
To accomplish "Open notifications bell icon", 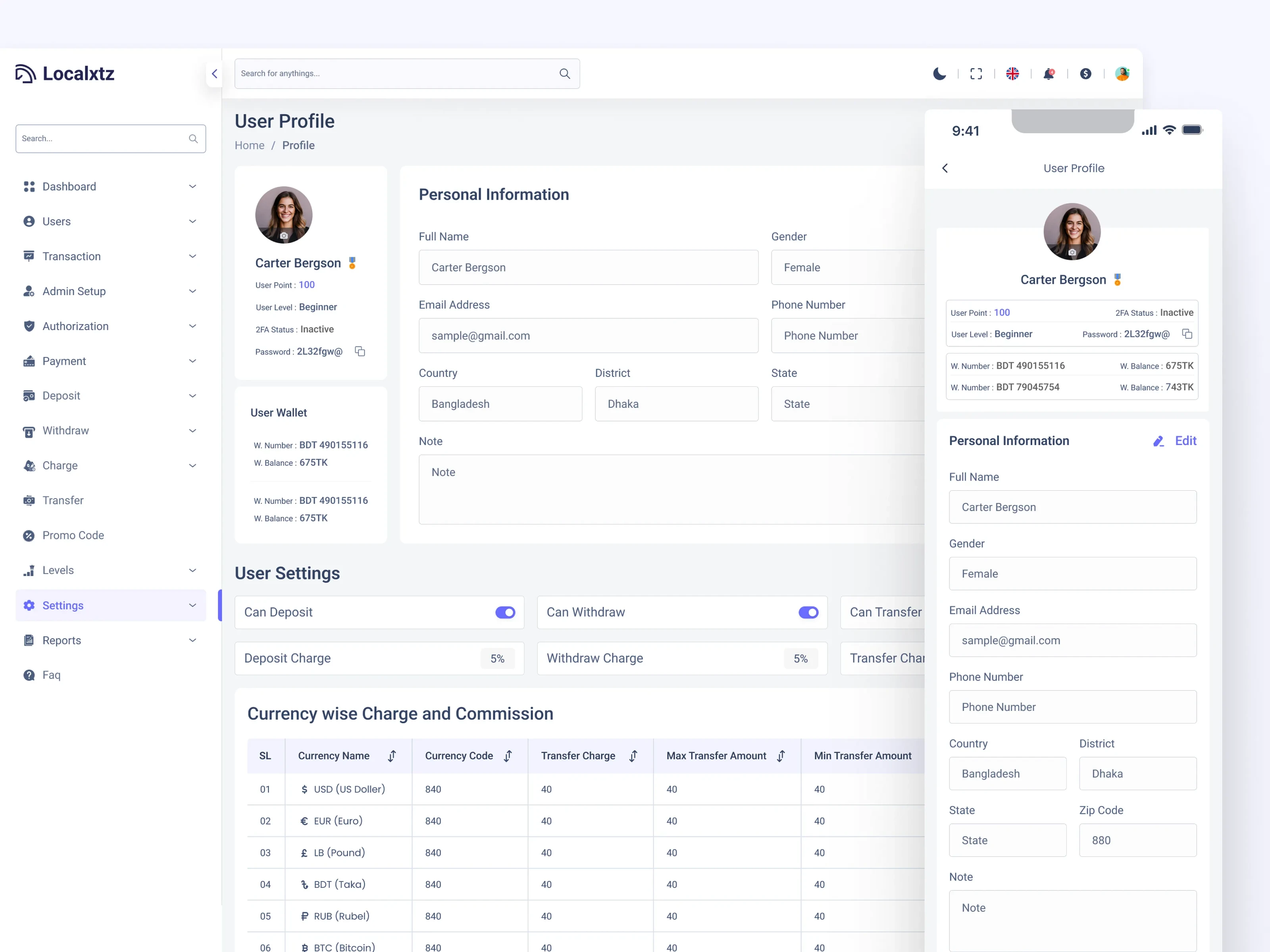I will point(1049,73).
